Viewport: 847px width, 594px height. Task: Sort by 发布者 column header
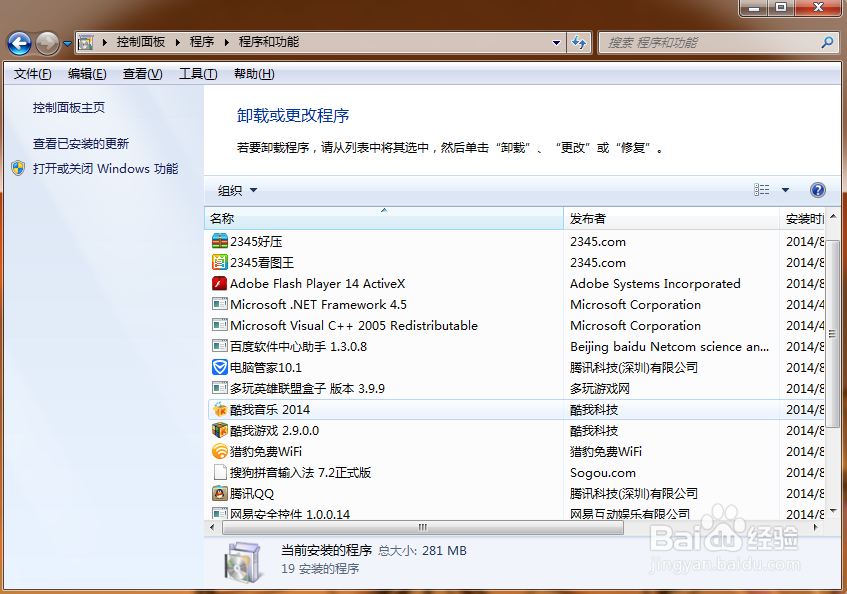671,218
